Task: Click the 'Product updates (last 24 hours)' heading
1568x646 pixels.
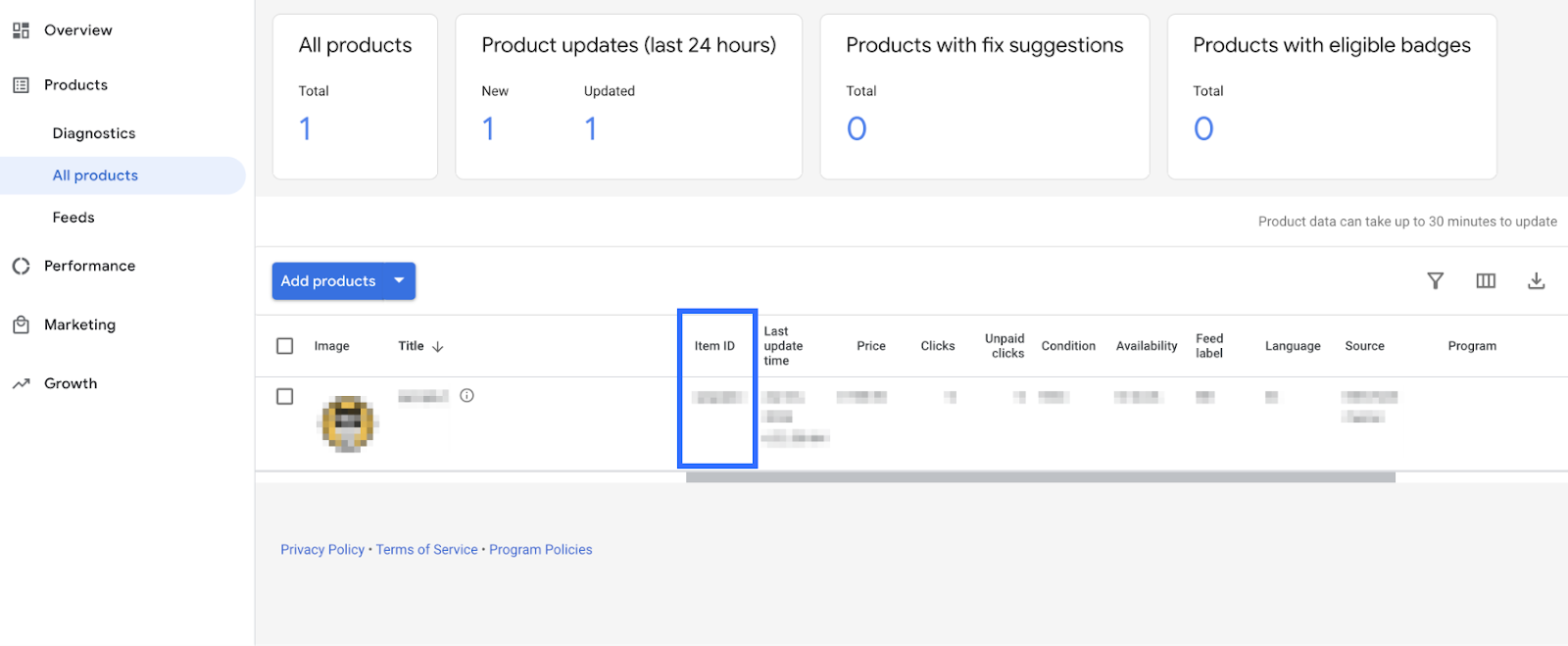Action: click(x=629, y=45)
